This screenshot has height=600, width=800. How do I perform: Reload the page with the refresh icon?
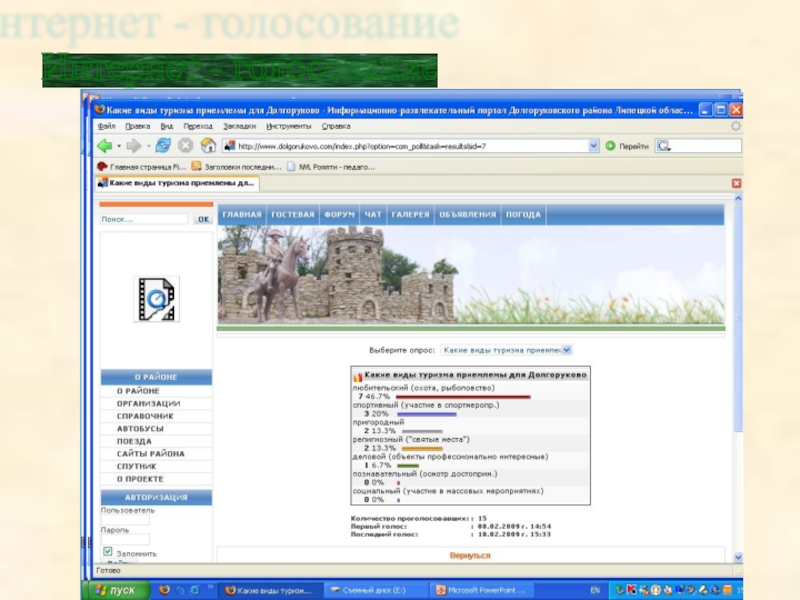pyautogui.click(x=163, y=146)
